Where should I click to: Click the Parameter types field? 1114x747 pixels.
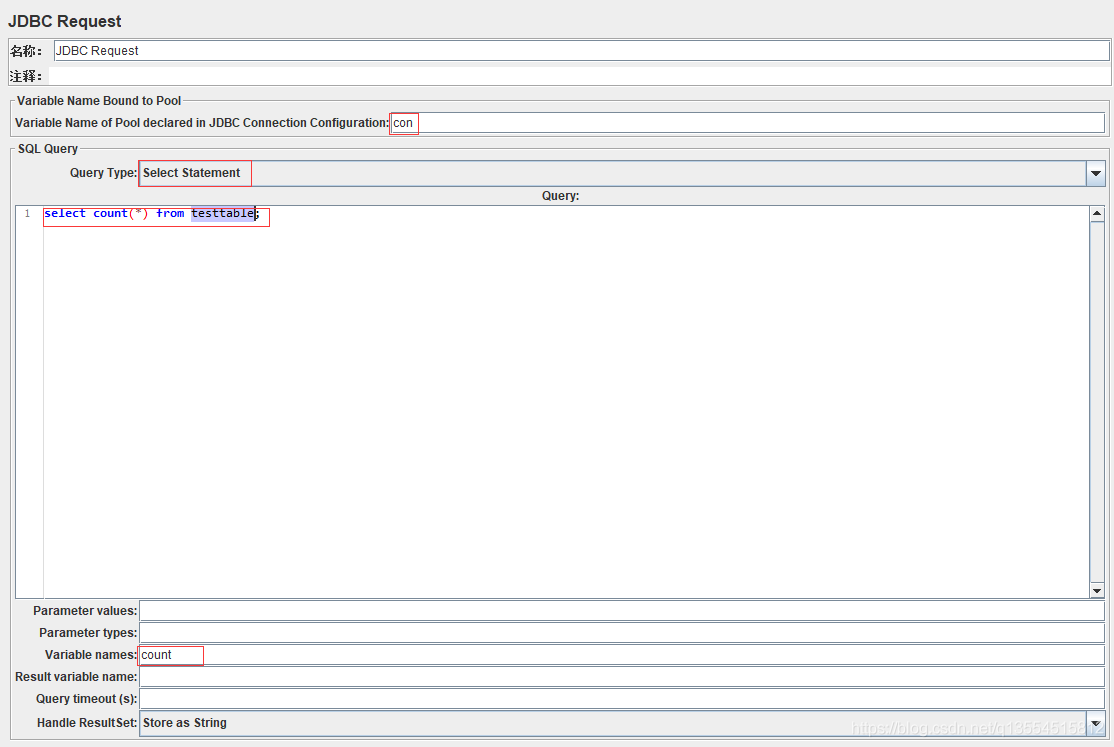622,633
